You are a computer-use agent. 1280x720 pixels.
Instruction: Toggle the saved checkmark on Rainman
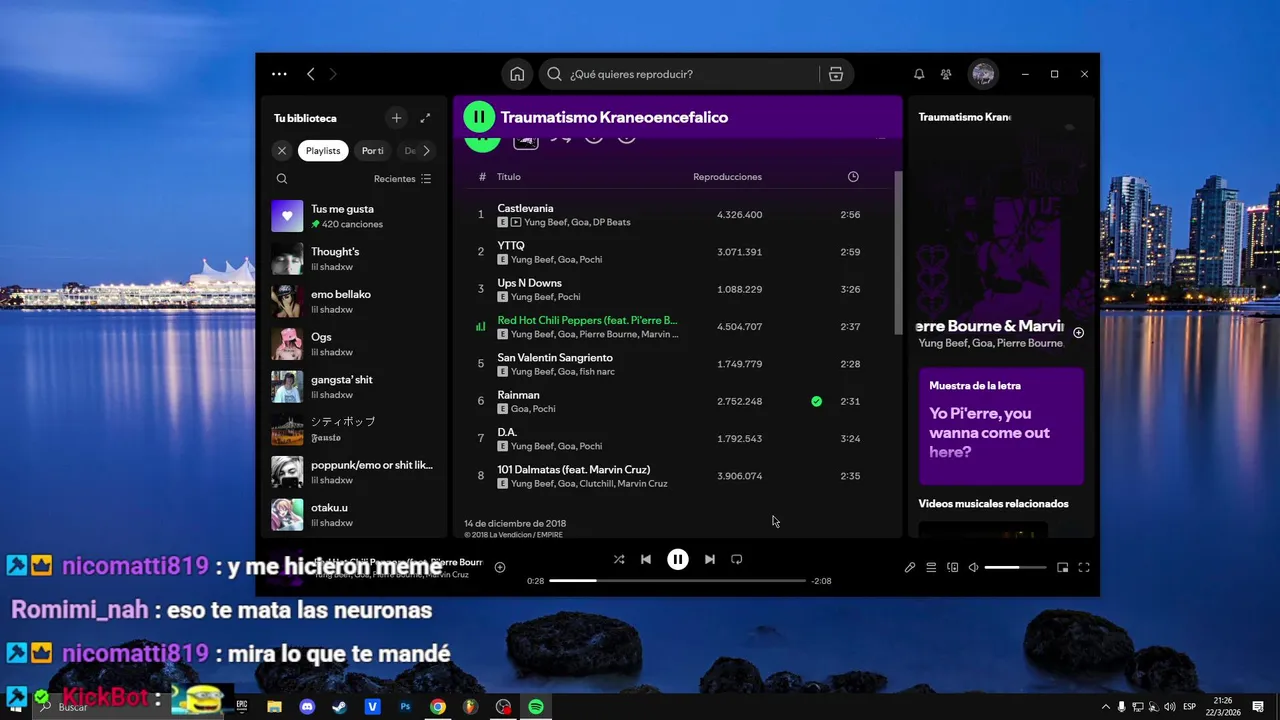[817, 401]
